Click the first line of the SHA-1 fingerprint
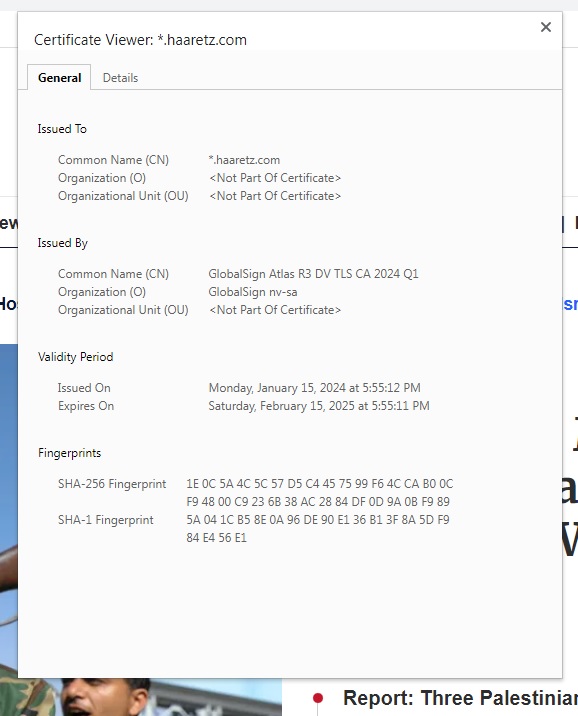 [x=318, y=520]
